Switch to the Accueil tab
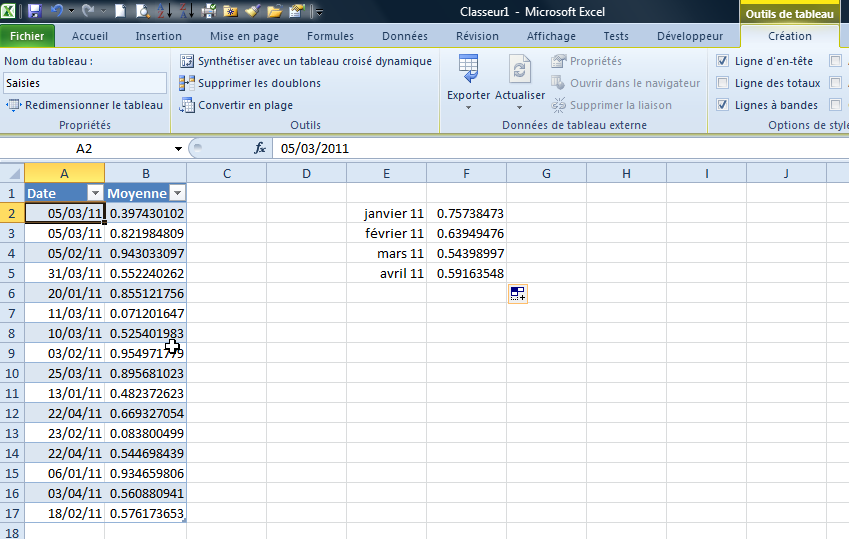The width and height of the screenshot is (849, 539). pyautogui.click(x=90, y=36)
